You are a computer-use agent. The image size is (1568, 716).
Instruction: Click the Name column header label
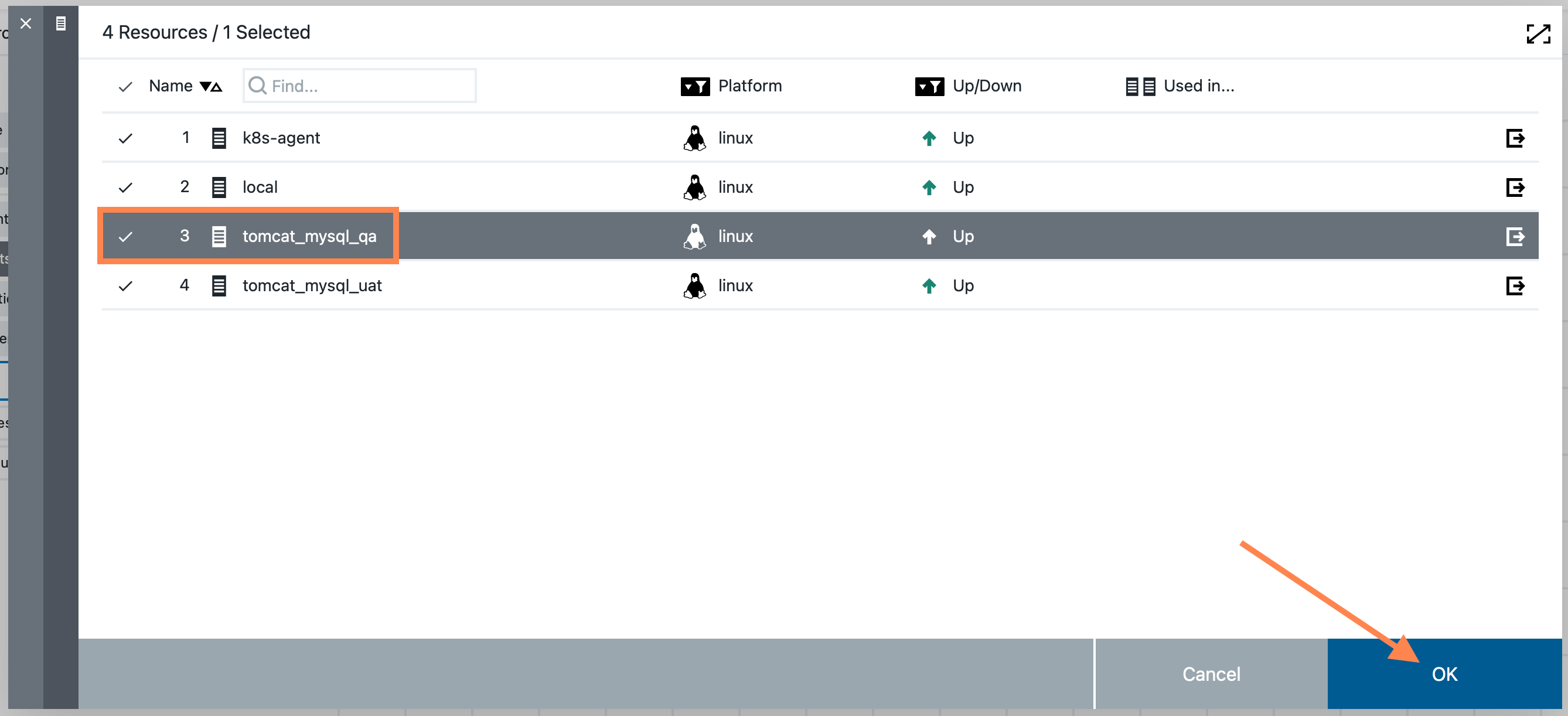pos(171,86)
